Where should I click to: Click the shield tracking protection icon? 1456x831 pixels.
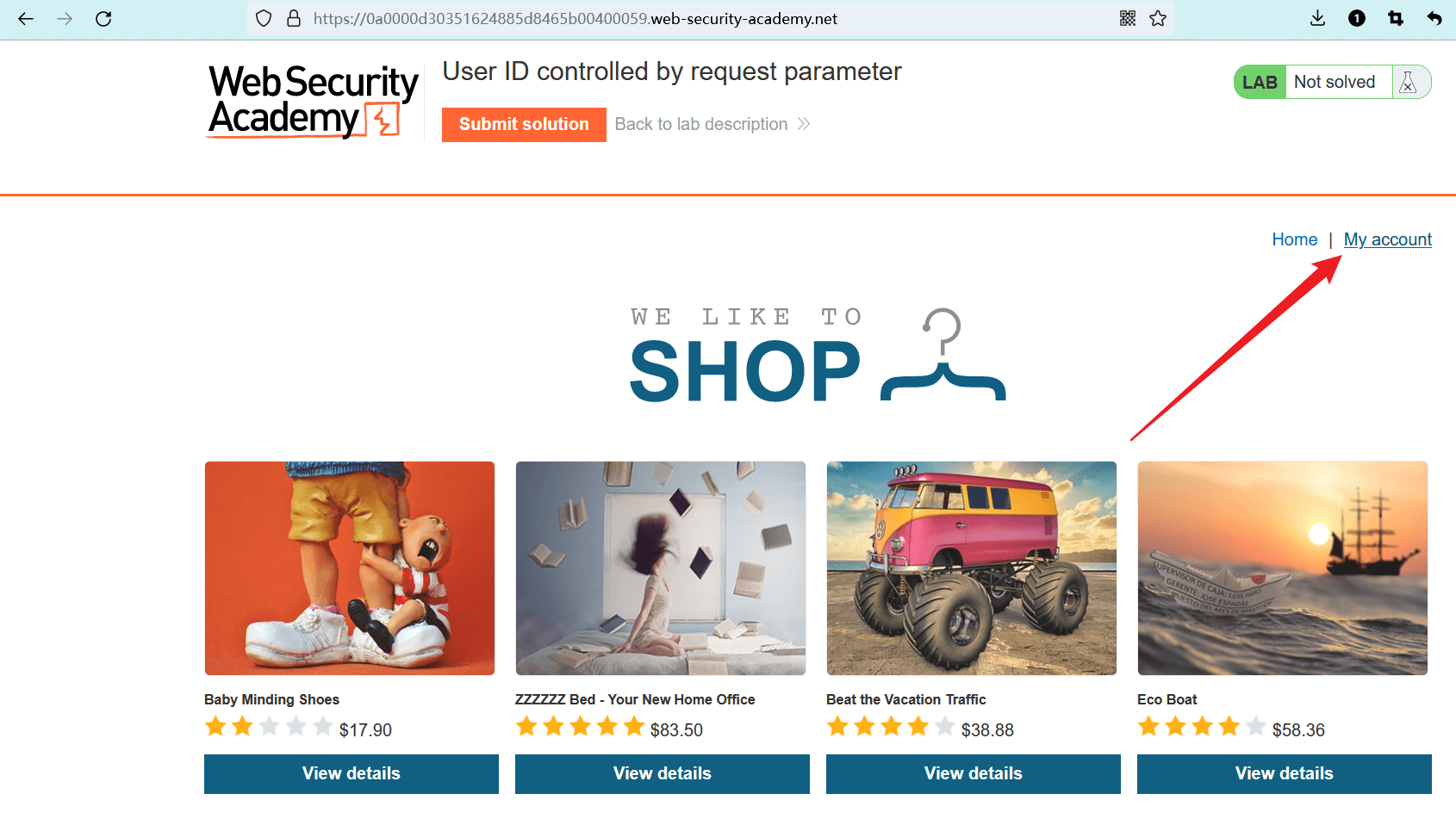pyautogui.click(x=264, y=19)
